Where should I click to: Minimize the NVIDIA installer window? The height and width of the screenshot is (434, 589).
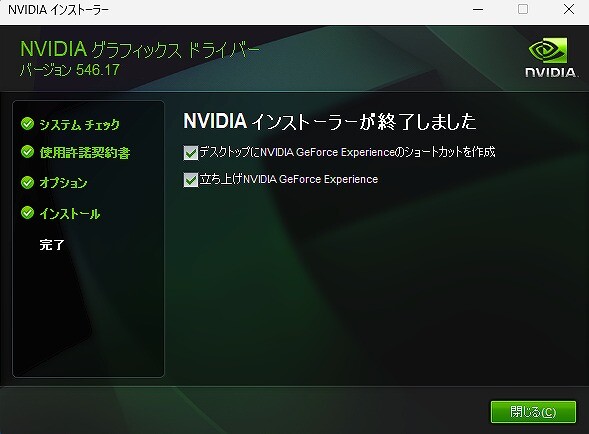pos(478,9)
